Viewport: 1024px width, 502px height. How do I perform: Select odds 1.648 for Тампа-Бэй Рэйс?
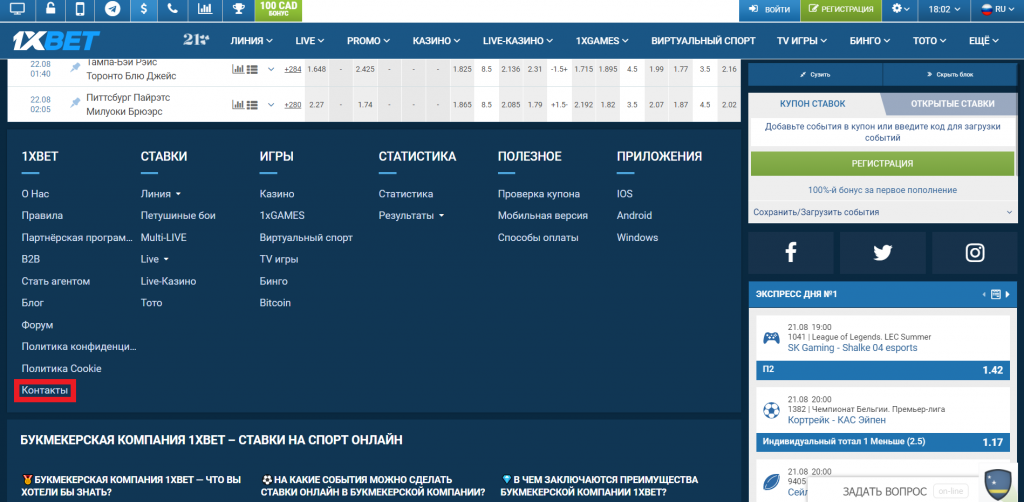317,69
